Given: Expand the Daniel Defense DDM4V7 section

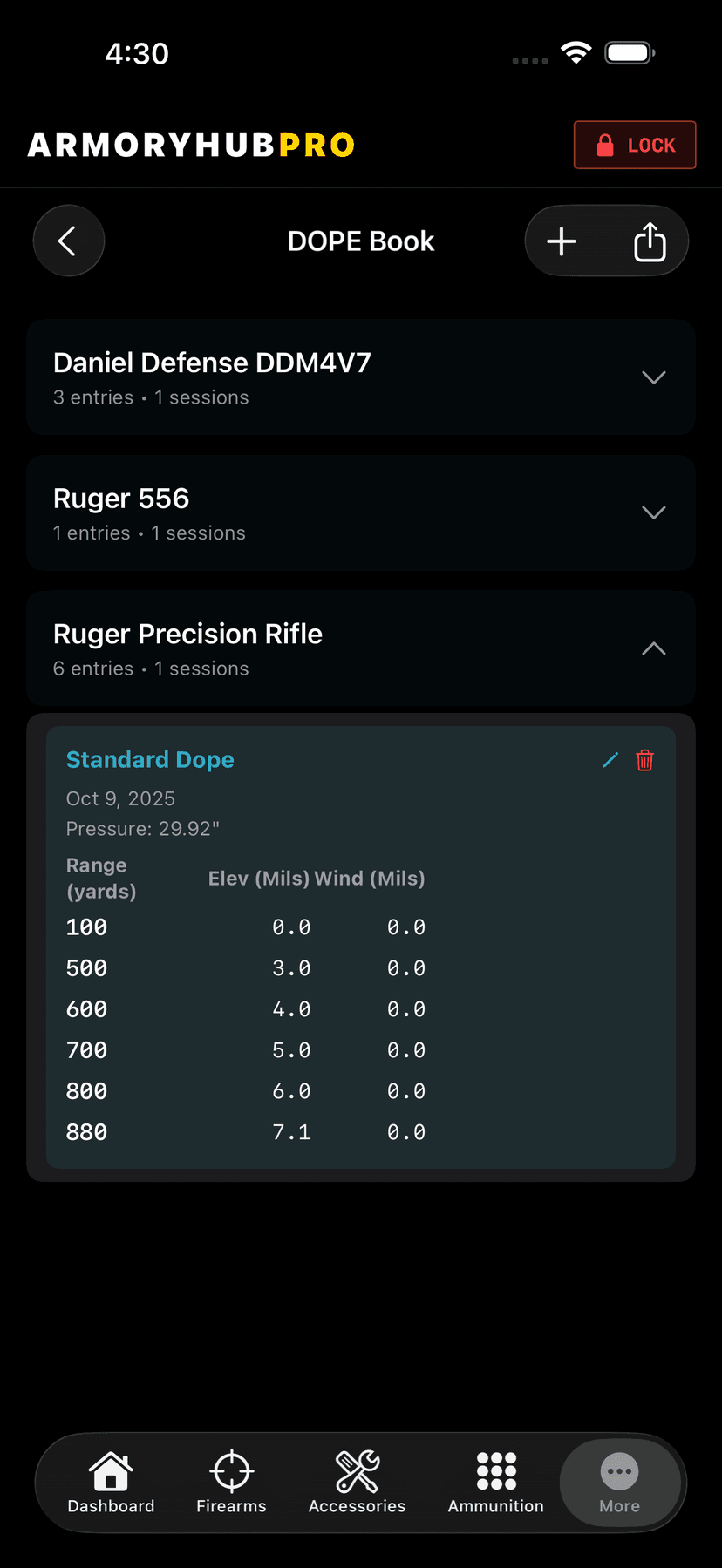Looking at the screenshot, I should click(x=653, y=377).
